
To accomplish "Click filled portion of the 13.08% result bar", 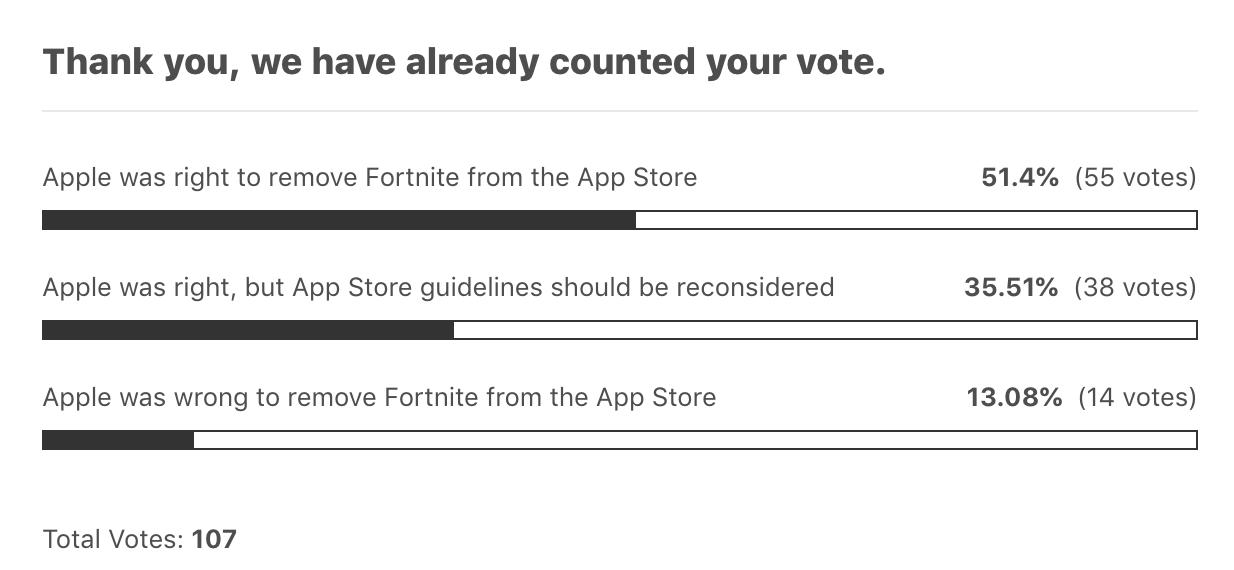I will tap(118, 440).
